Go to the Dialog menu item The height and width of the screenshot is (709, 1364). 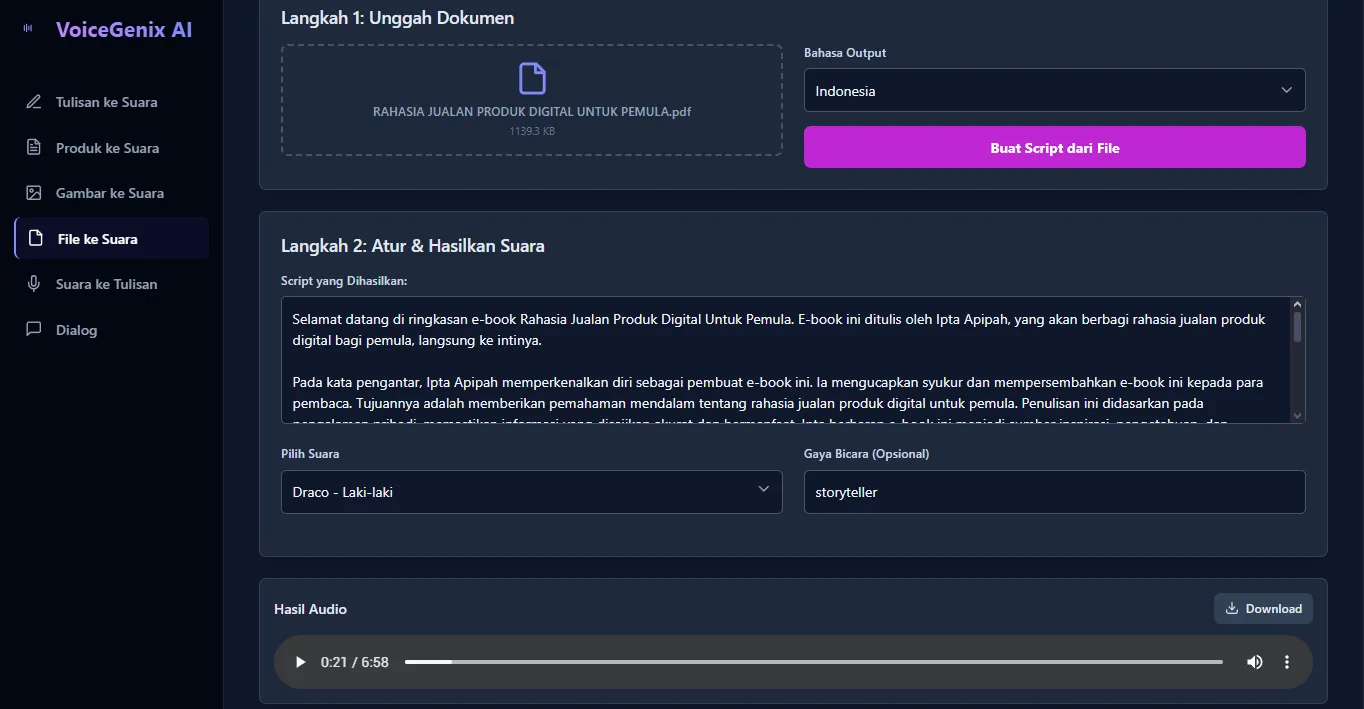(x=76, y=330)
